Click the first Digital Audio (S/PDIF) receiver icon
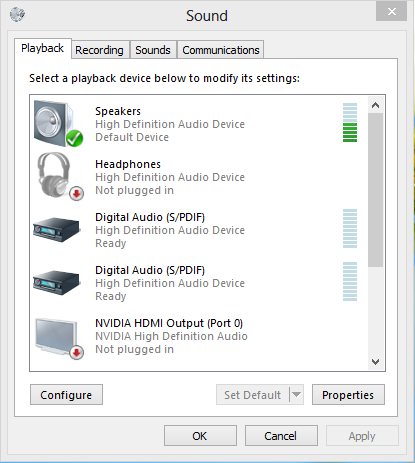415x463 pixels. click(57, 229)
